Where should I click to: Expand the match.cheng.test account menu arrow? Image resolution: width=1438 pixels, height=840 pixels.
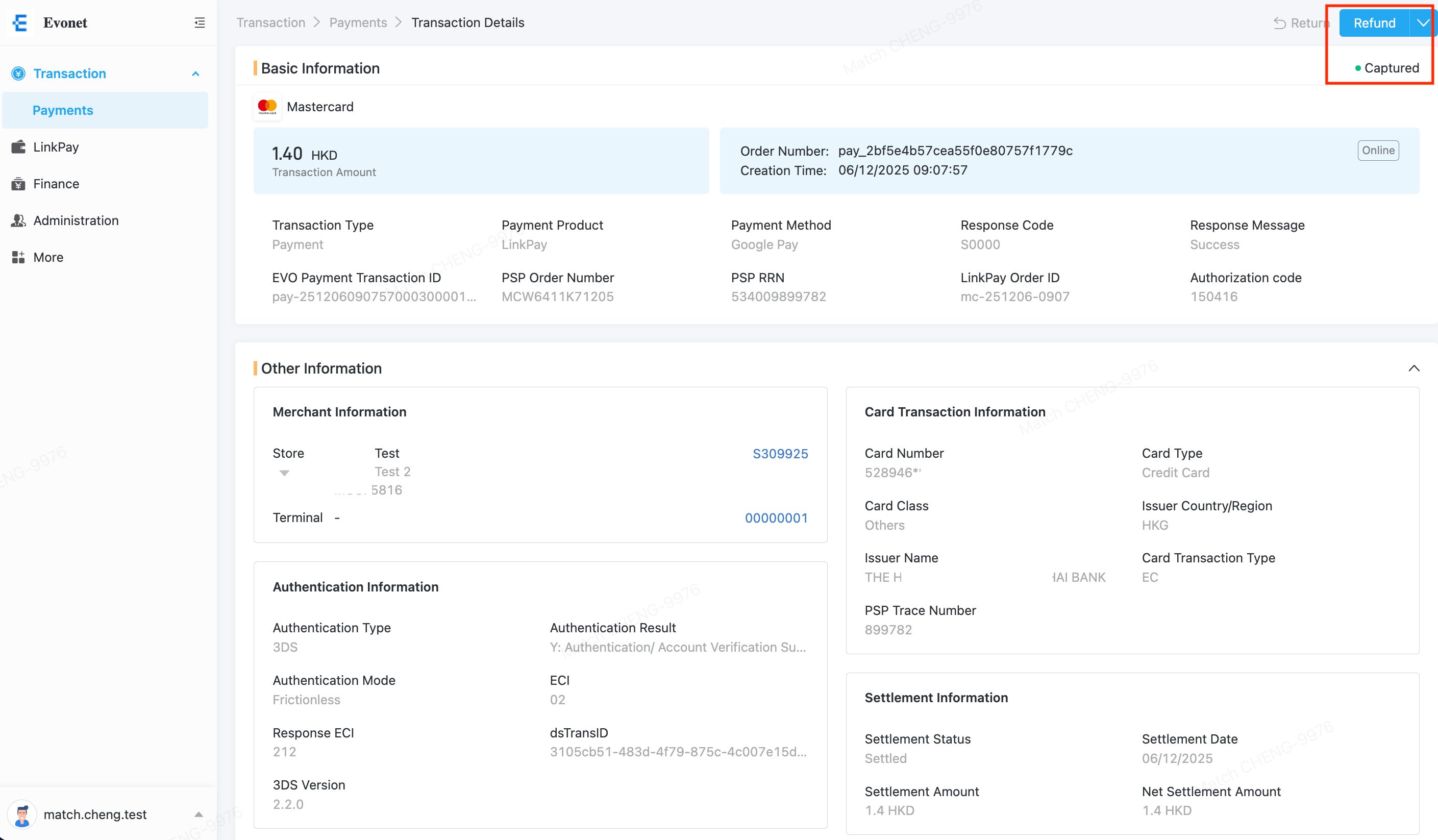199,814
